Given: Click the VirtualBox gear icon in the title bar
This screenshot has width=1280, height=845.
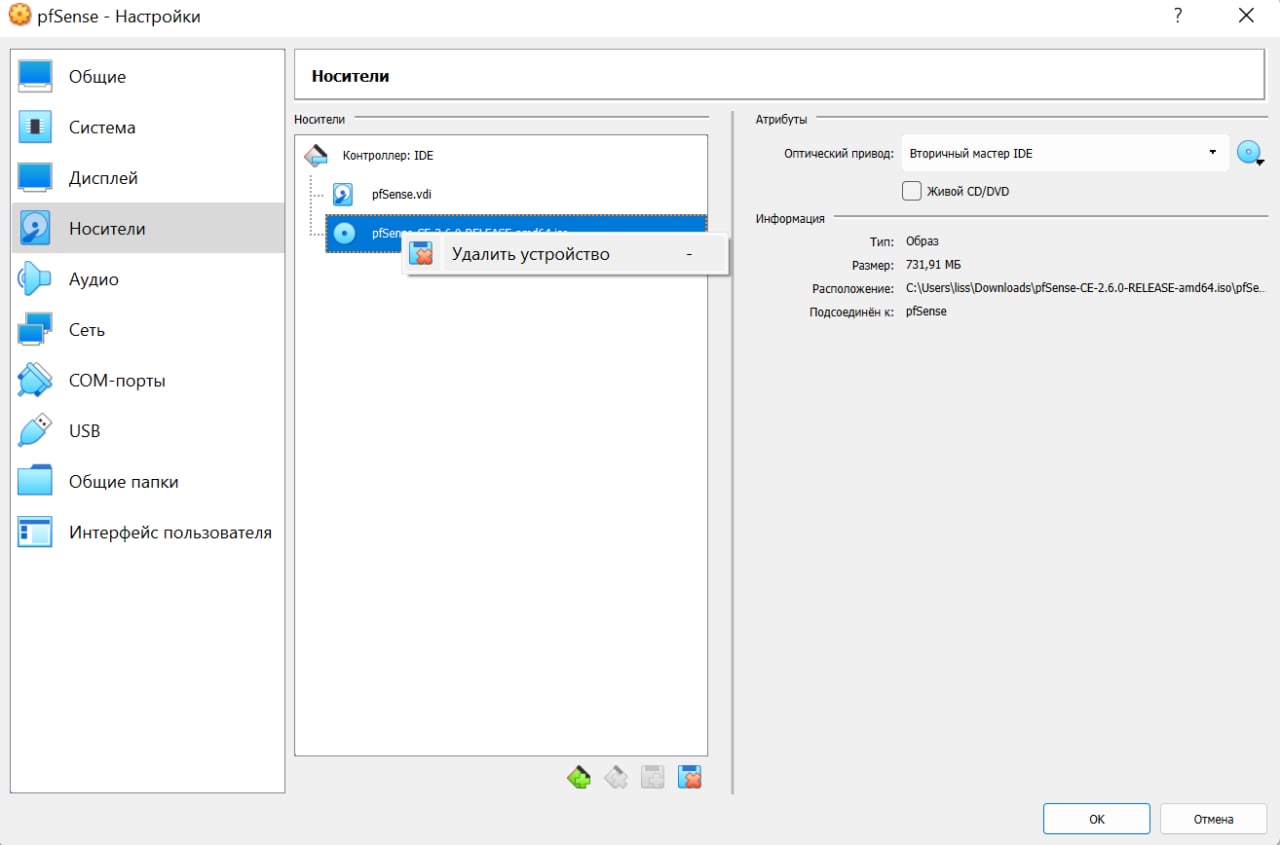Looking at the screenshot, I should coord(18,16).
